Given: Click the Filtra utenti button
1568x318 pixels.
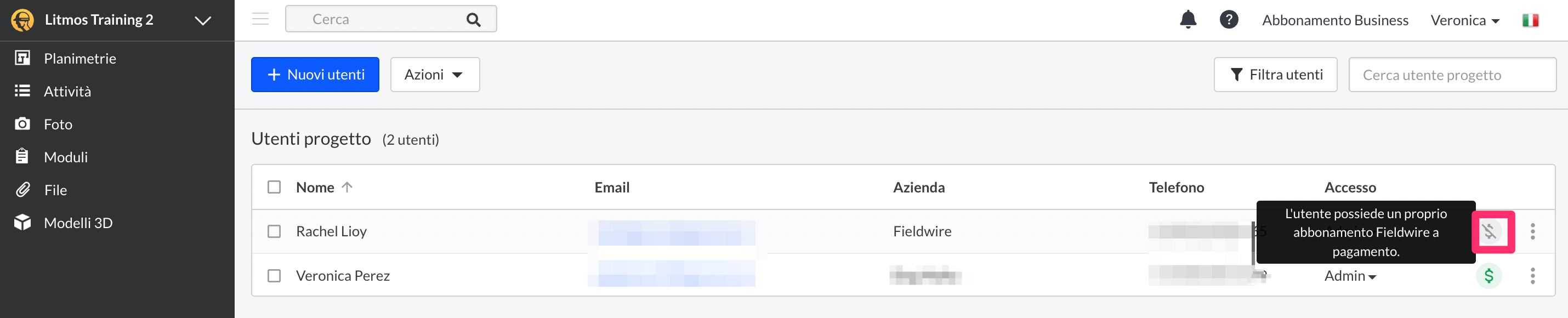Looking at the screenshot, I should click(x=1275, y=75).
